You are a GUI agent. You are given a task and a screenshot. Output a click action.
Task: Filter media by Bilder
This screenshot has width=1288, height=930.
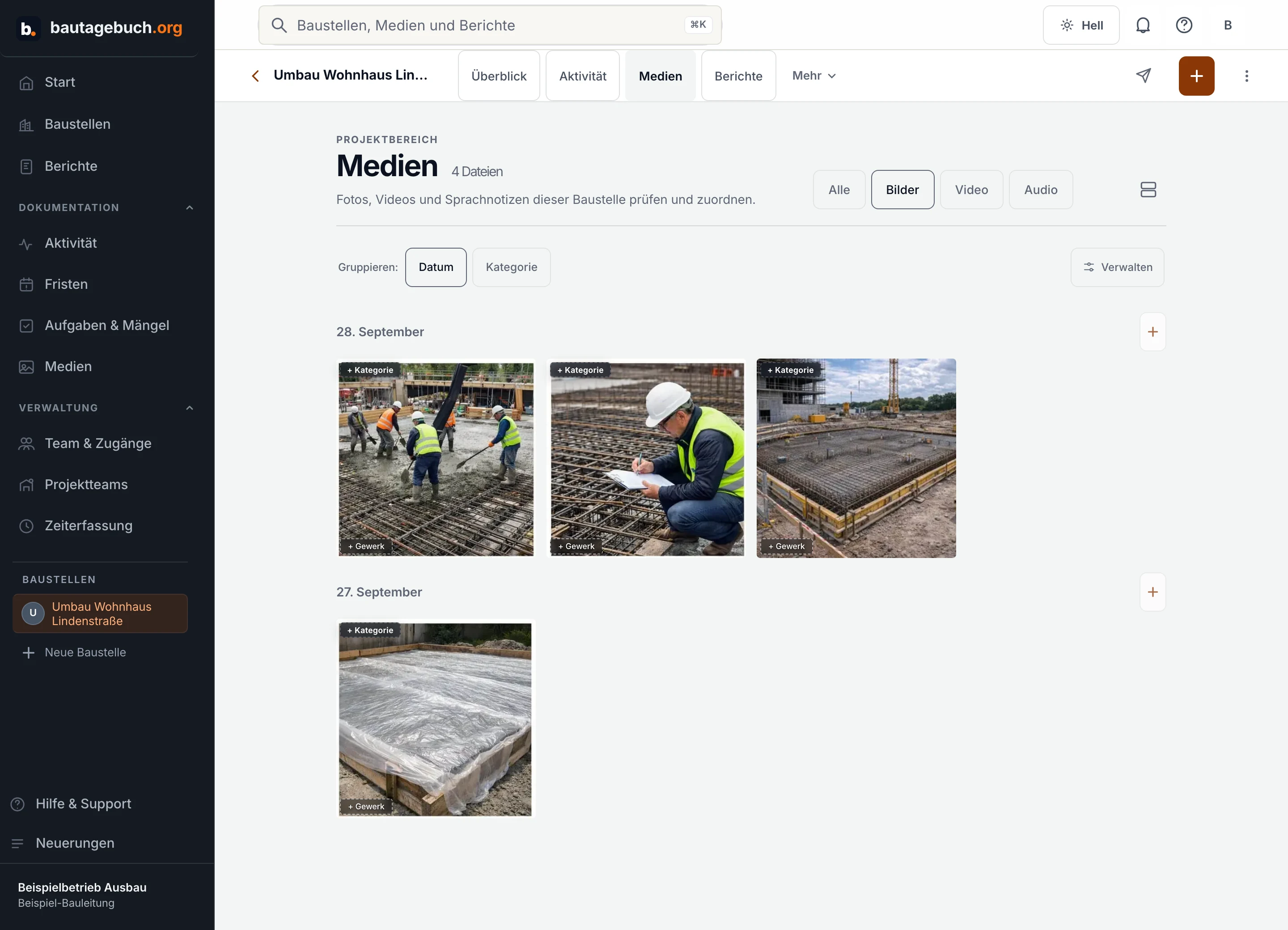click(902, 190)
